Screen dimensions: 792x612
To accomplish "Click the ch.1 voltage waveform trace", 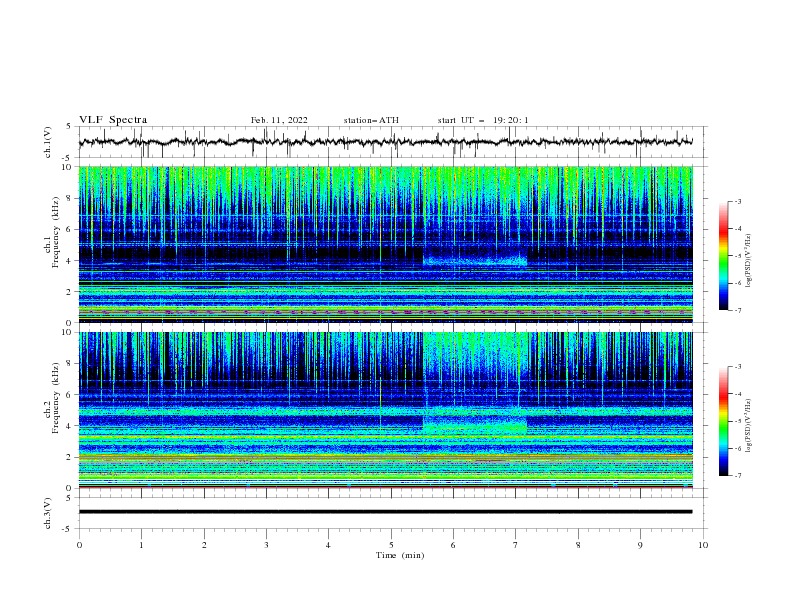I will coord(385,142).
